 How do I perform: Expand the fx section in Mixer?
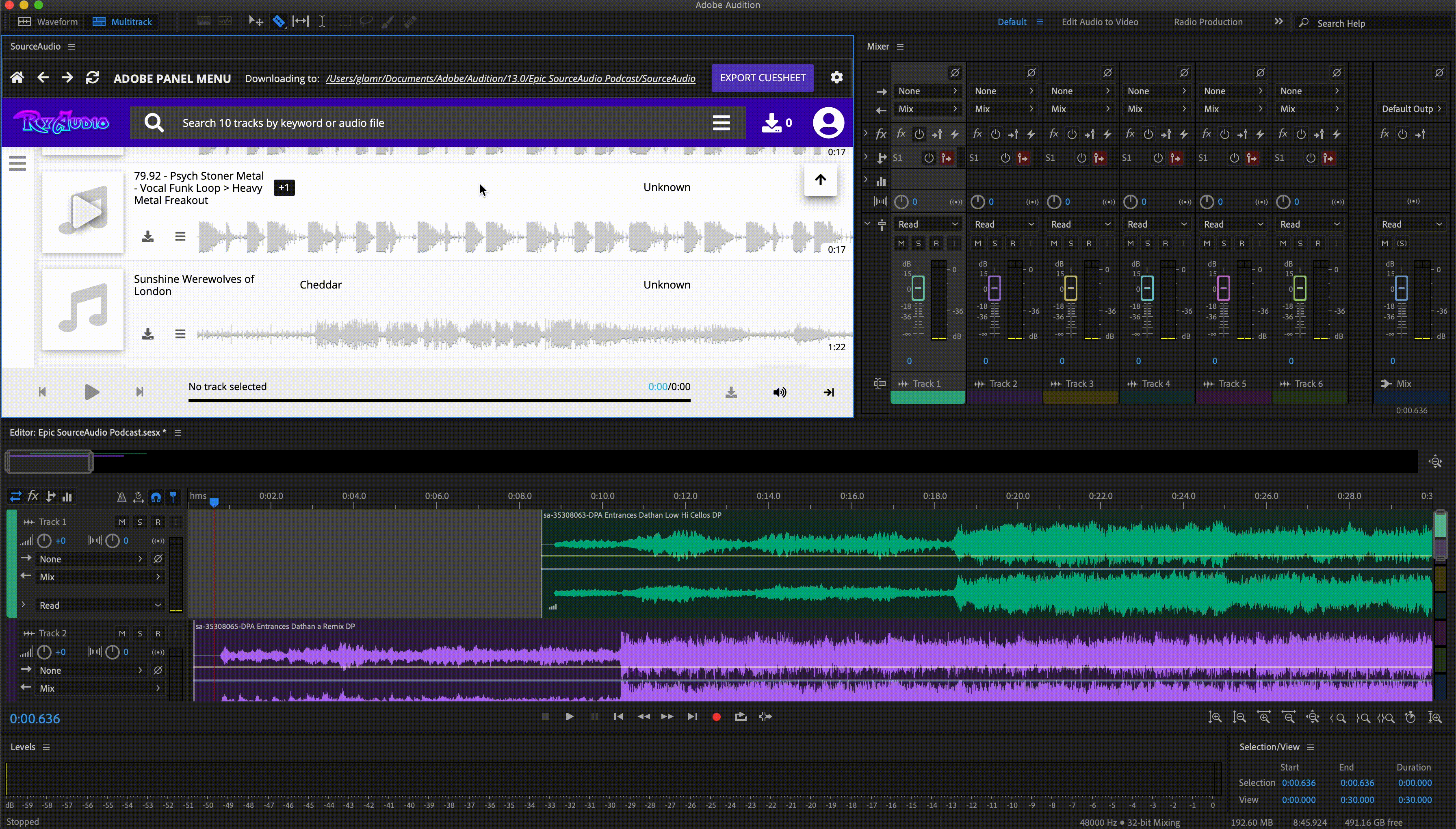pyautogui.click(x=865, y=134)
